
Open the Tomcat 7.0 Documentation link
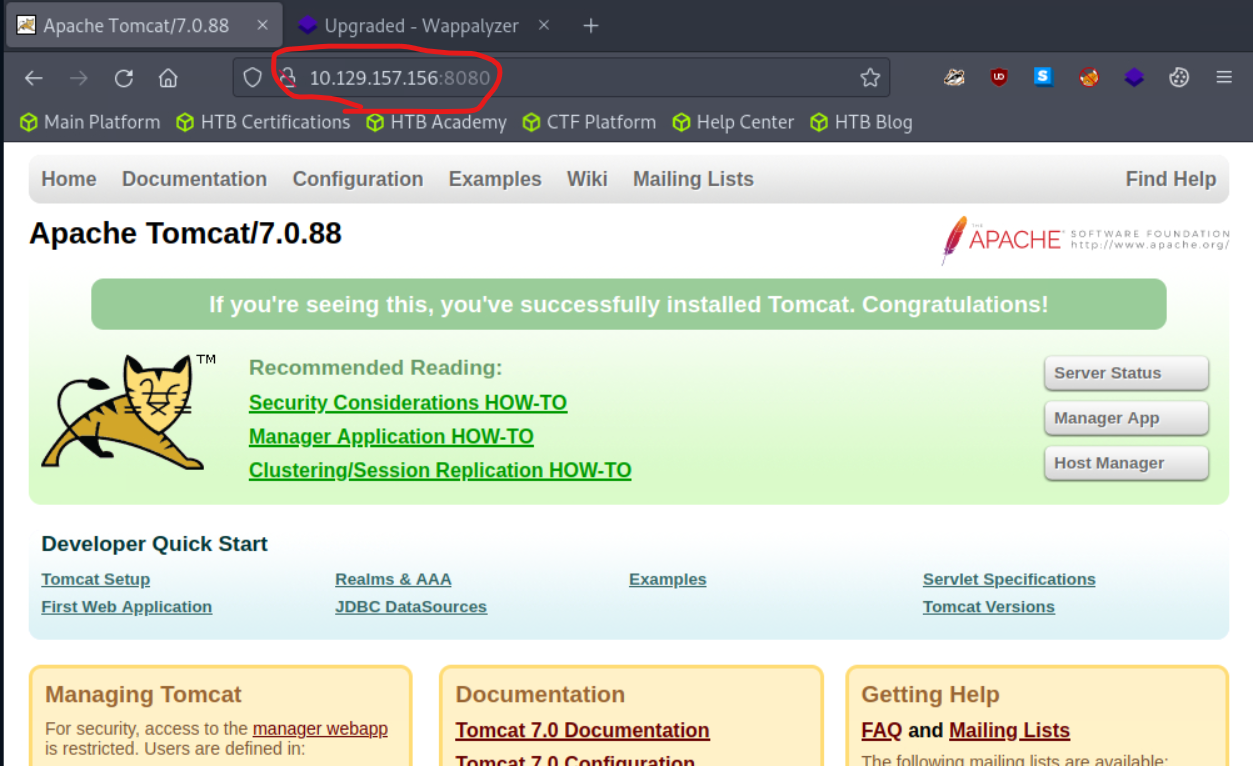pyautogui.click(x=583, y=731)
